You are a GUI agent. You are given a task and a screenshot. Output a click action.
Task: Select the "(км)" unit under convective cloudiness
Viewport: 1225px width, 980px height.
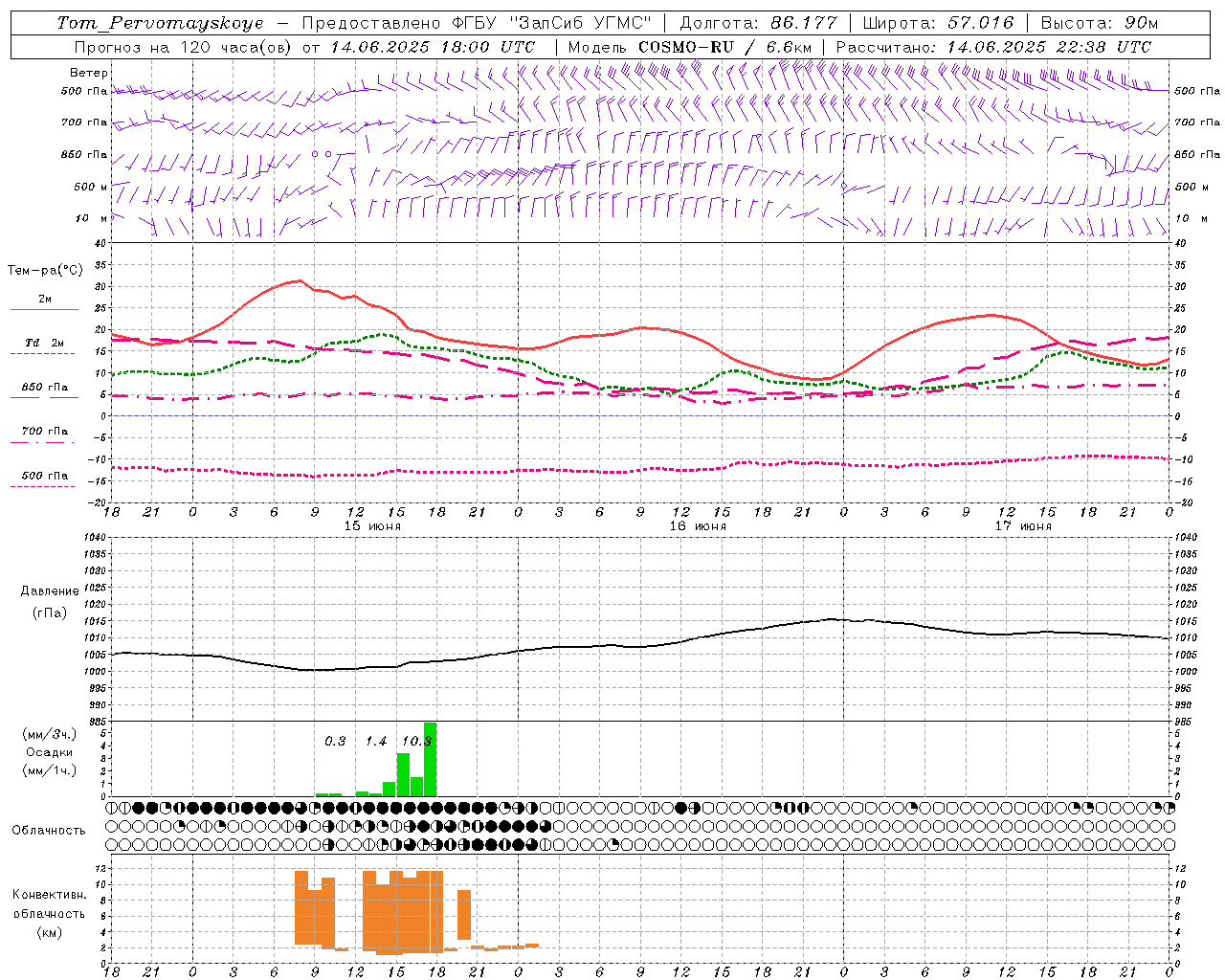tap(49, 932)
